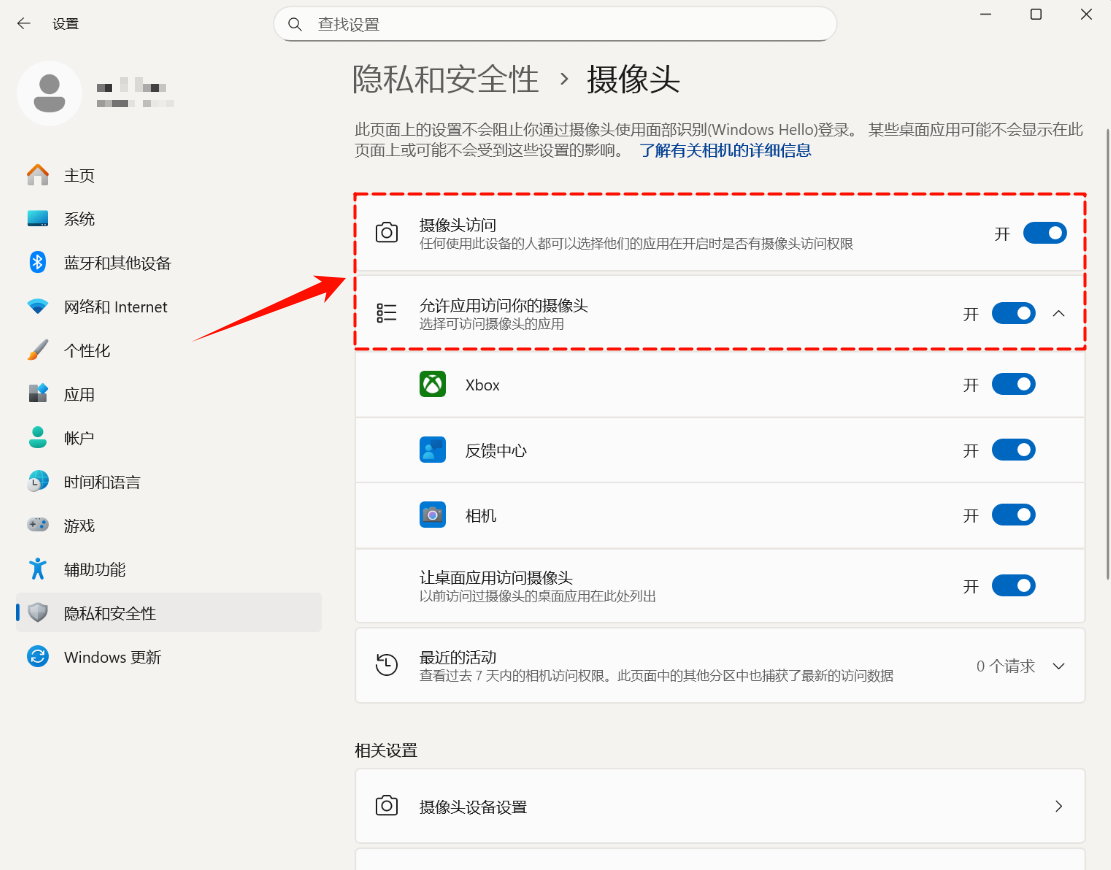Image resolution: width=1111 pixels, height=870 pixels.
Task: Disable the 摄像头访问 toggle
Action: click(x=1044, y=232)
